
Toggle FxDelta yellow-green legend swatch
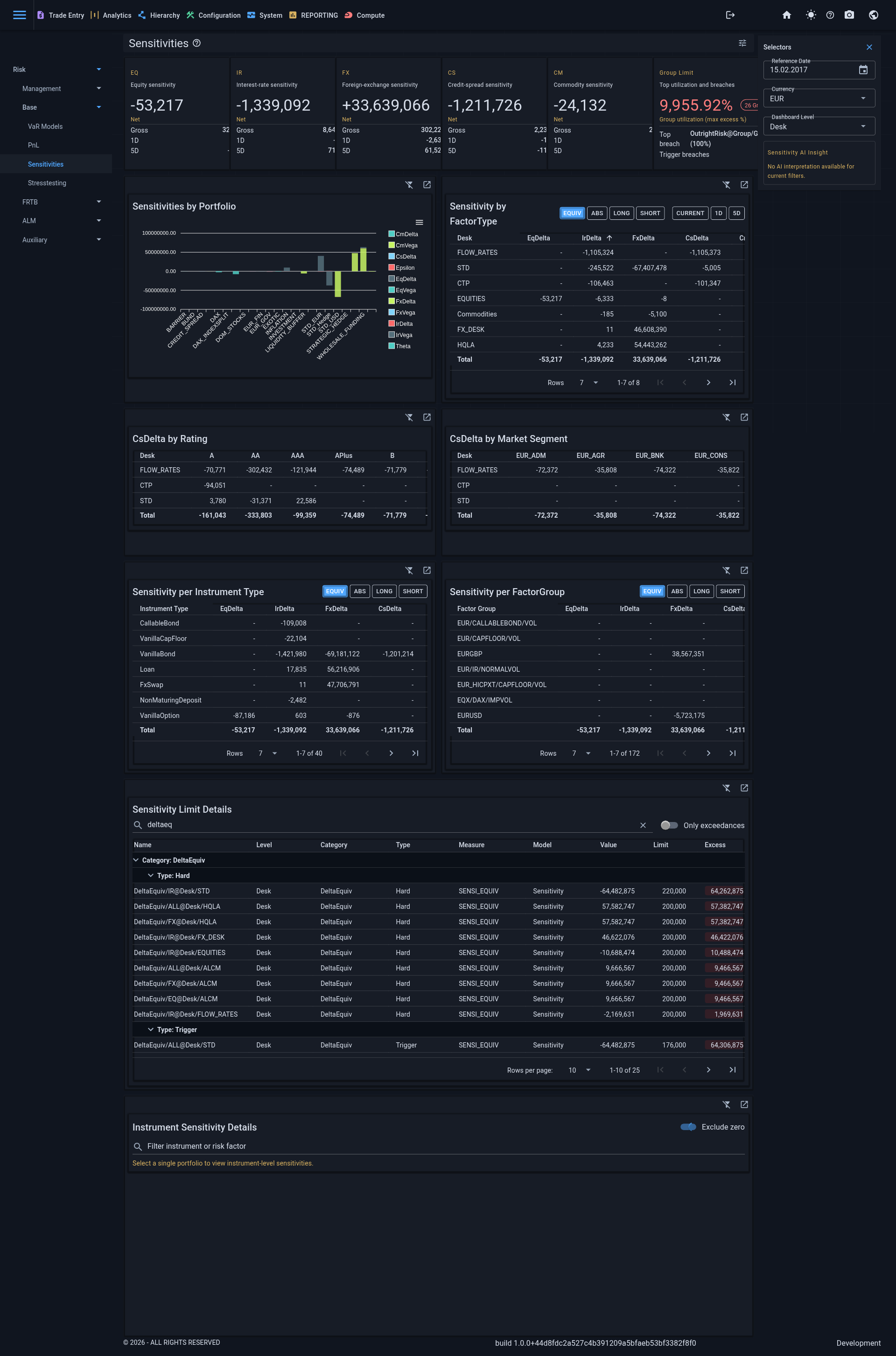coord(392,301)
